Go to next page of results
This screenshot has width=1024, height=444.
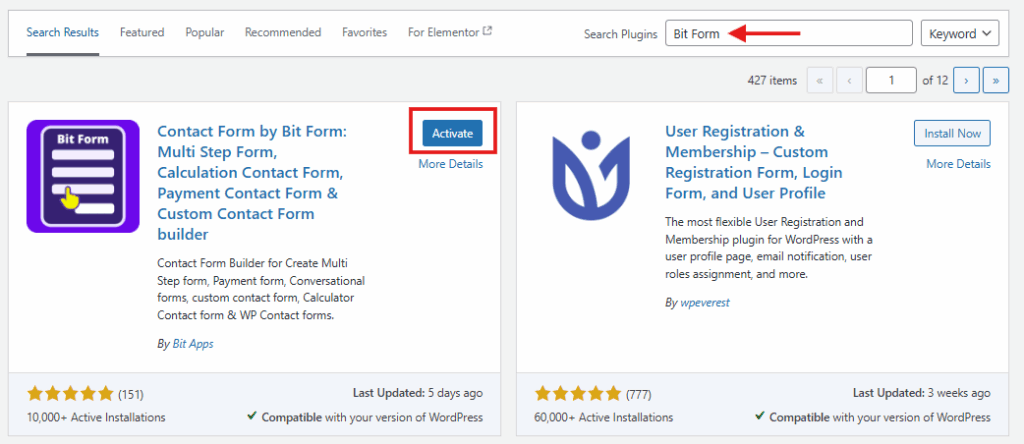(x=966, y=79)
